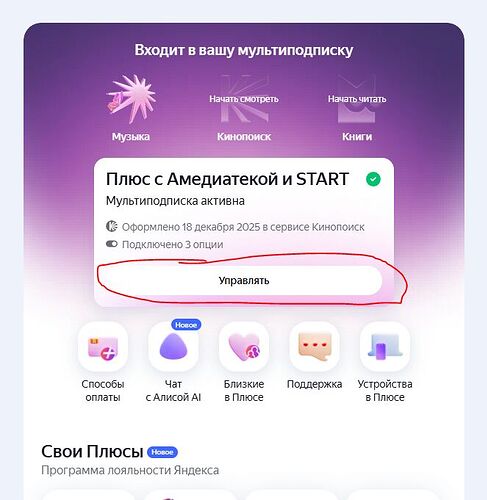Click the Музыка label text
Viewport: 487px width, 500px height.
(x=131, y=136)
